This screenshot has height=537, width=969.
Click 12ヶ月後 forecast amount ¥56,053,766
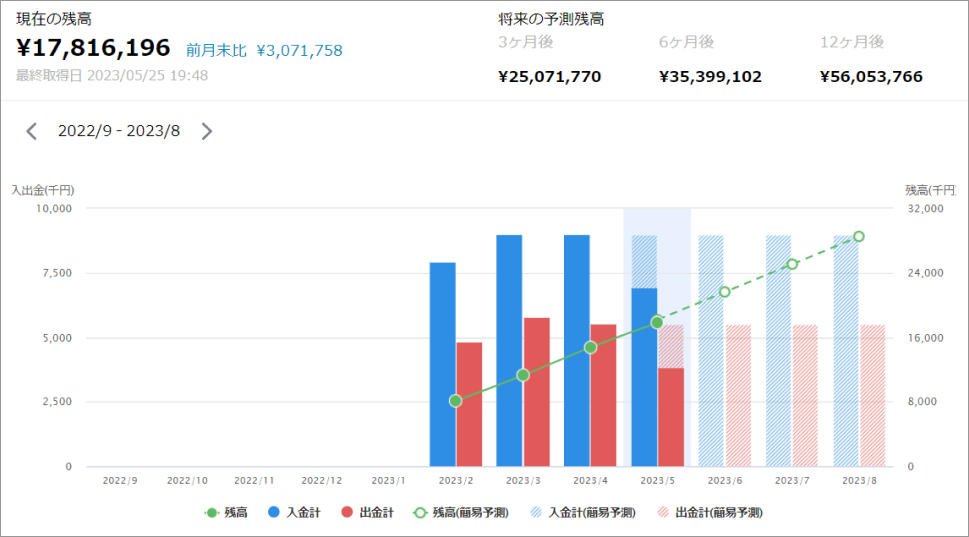pos(871,77)
